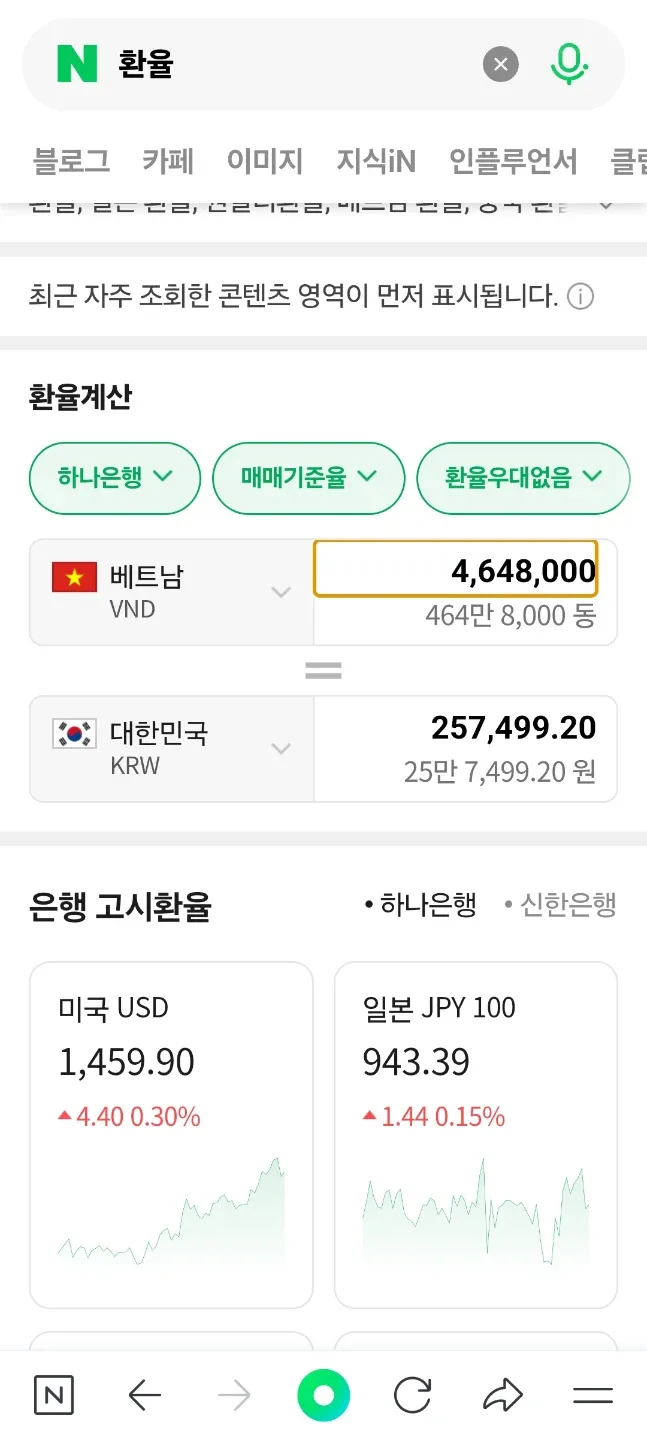Go back to previous page
Screen dimensions: 647x1440
coord(145,1395)
